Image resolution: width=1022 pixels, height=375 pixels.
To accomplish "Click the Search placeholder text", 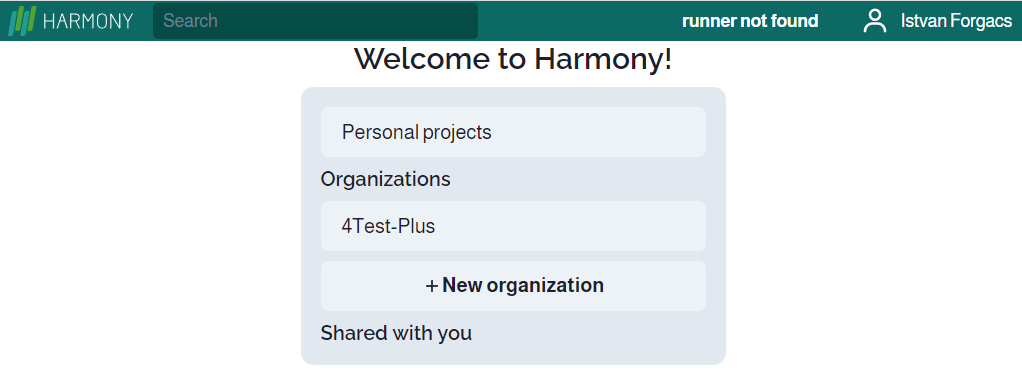I will coord(190,21).
